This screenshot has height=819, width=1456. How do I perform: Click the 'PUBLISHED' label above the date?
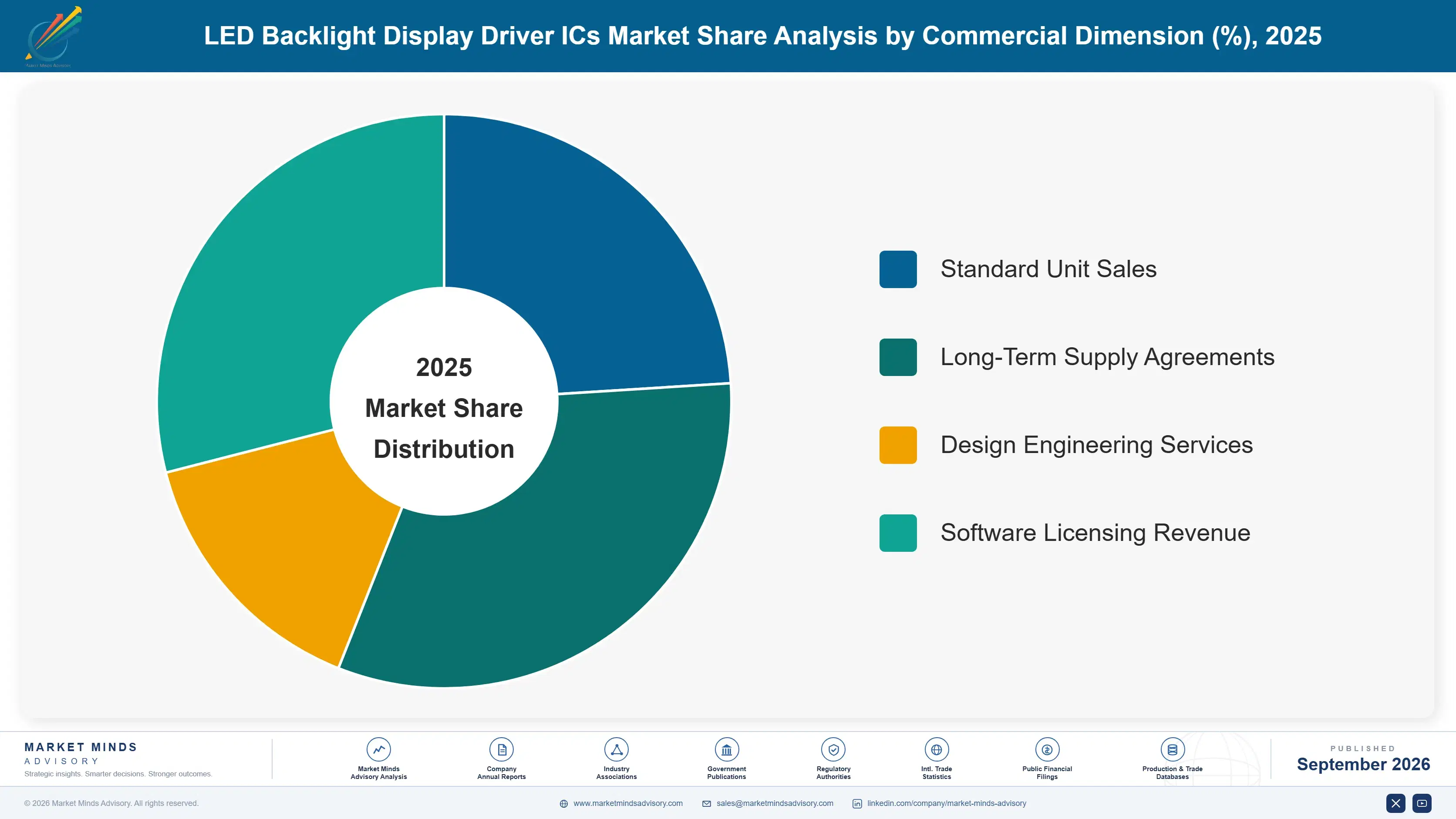point(1363,749)
